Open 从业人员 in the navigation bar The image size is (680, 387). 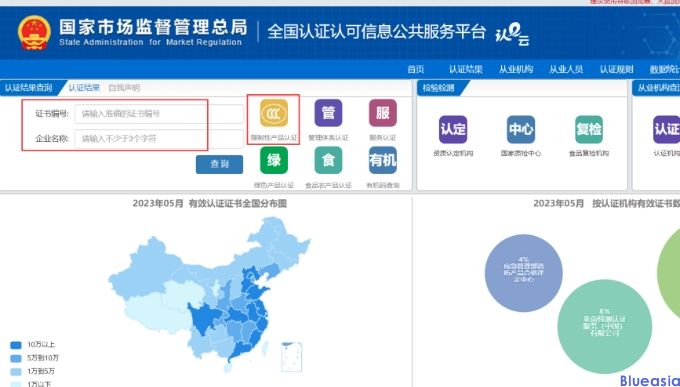tap(566, 69)
